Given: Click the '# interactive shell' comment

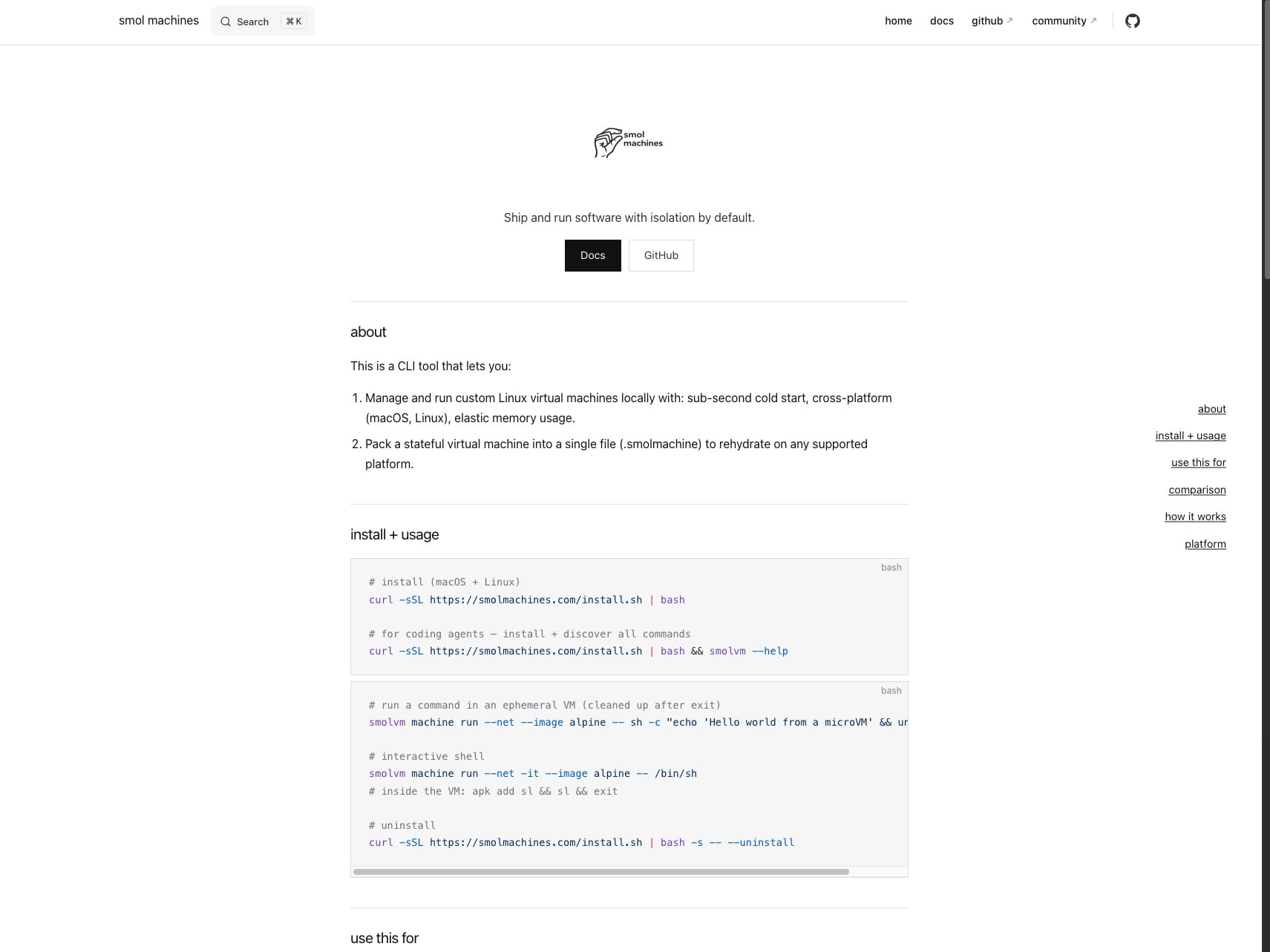Looking at the screenshot, I should (x=426, y=756).
